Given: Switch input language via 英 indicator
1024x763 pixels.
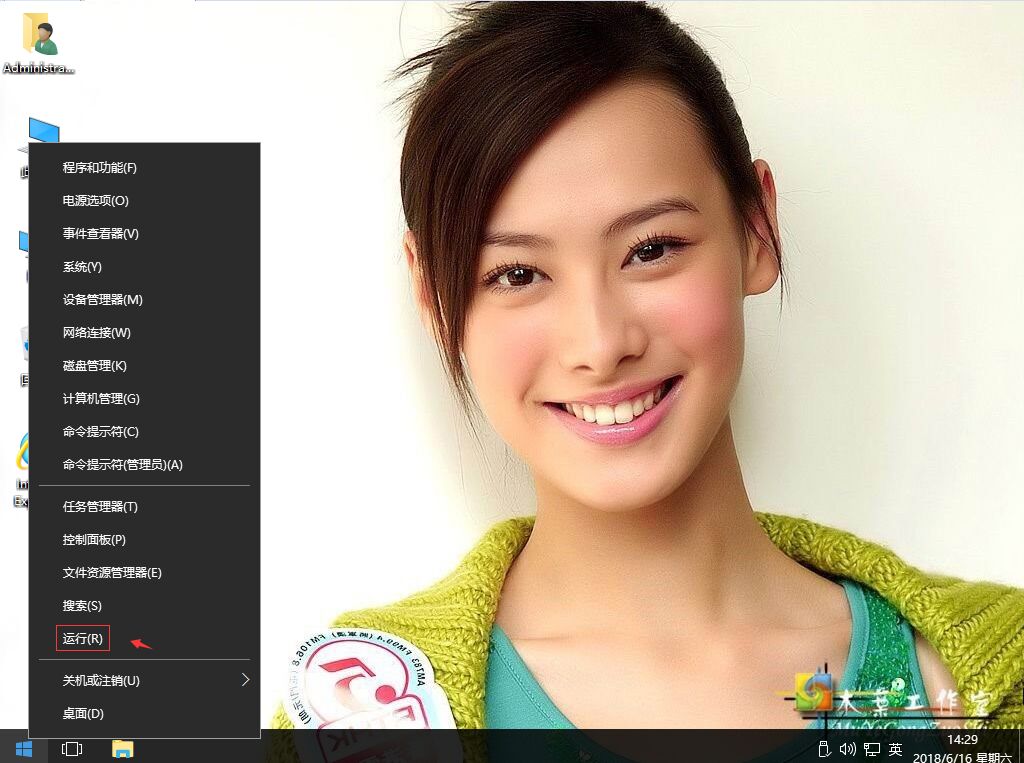Looking at the screenshot, I should [x=895, y=748].
